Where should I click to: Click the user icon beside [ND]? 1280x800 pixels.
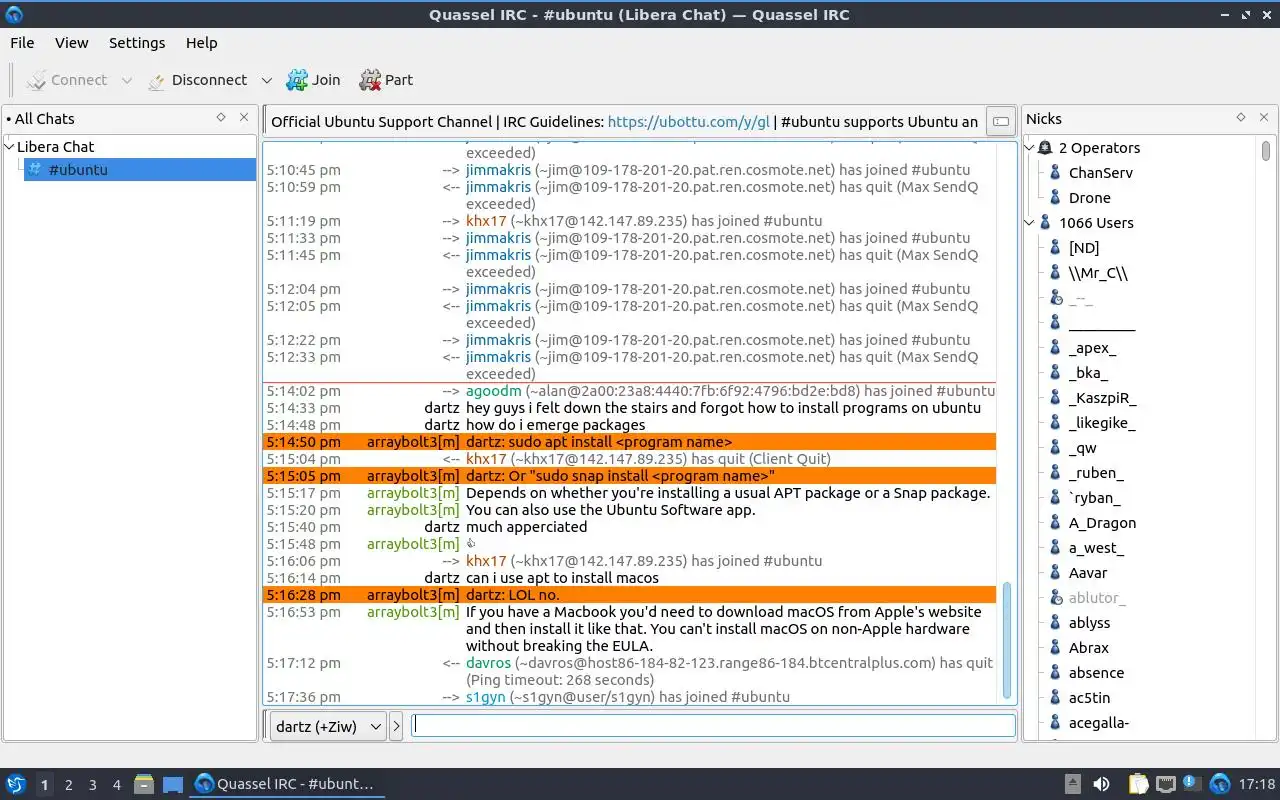pos(1055,248)
